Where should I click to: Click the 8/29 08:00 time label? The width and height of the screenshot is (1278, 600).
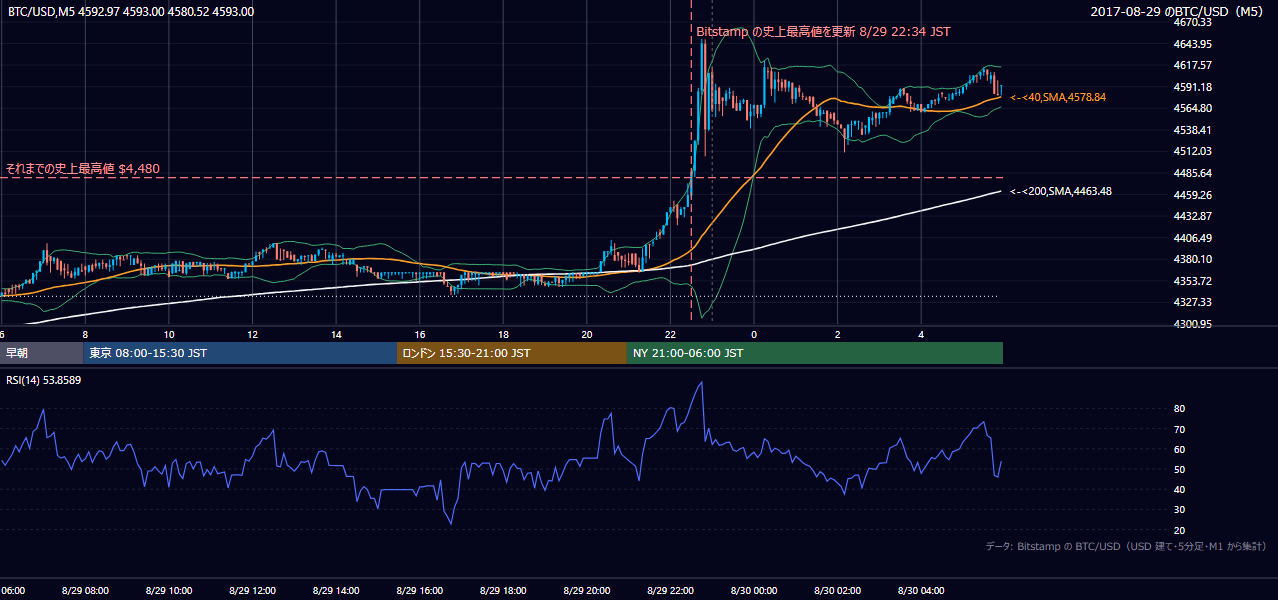(85, 591)
